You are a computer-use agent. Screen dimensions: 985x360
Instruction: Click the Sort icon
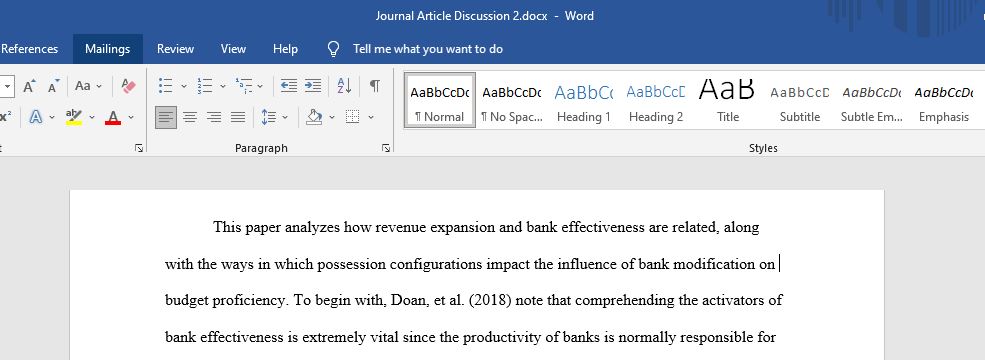344,86
